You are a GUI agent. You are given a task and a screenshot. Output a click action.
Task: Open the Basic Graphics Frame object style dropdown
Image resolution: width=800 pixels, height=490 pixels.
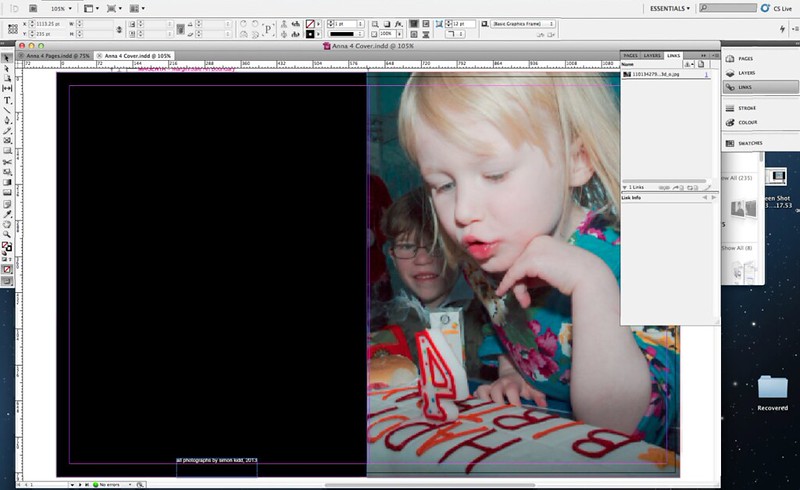[x=523, y=24]
